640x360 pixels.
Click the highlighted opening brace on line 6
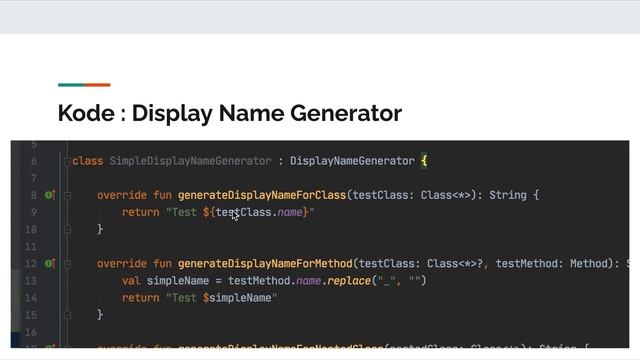click(x=424, y=161)
